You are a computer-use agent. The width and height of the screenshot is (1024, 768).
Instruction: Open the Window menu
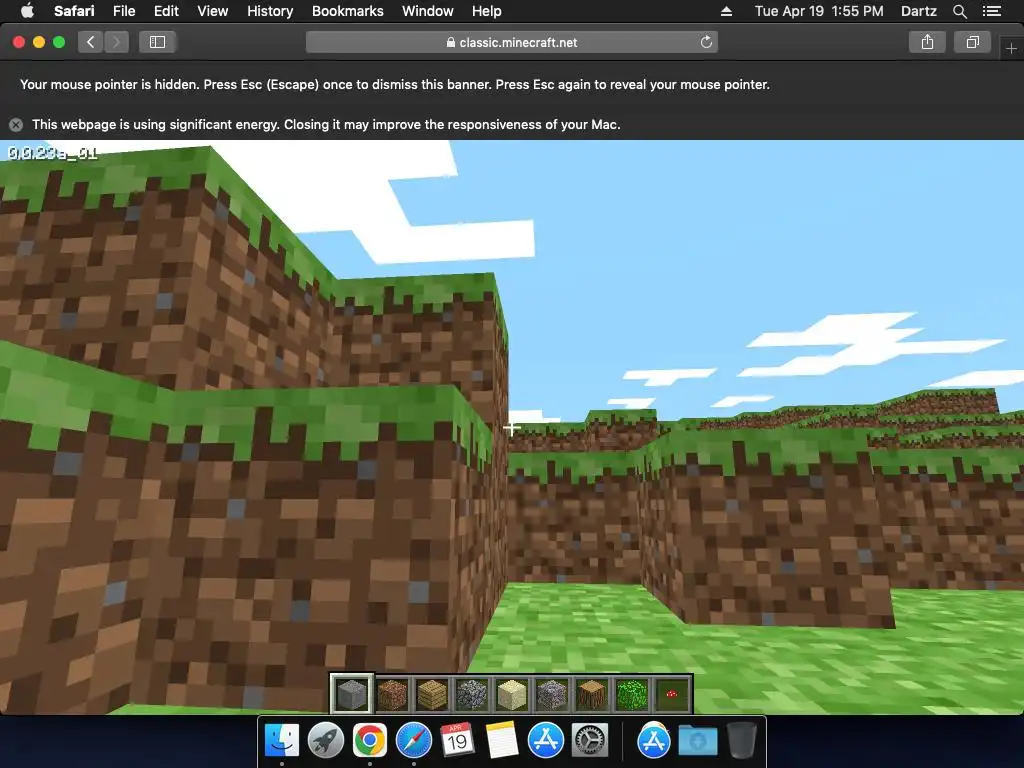pyautogui.click(x=427, y=11)
